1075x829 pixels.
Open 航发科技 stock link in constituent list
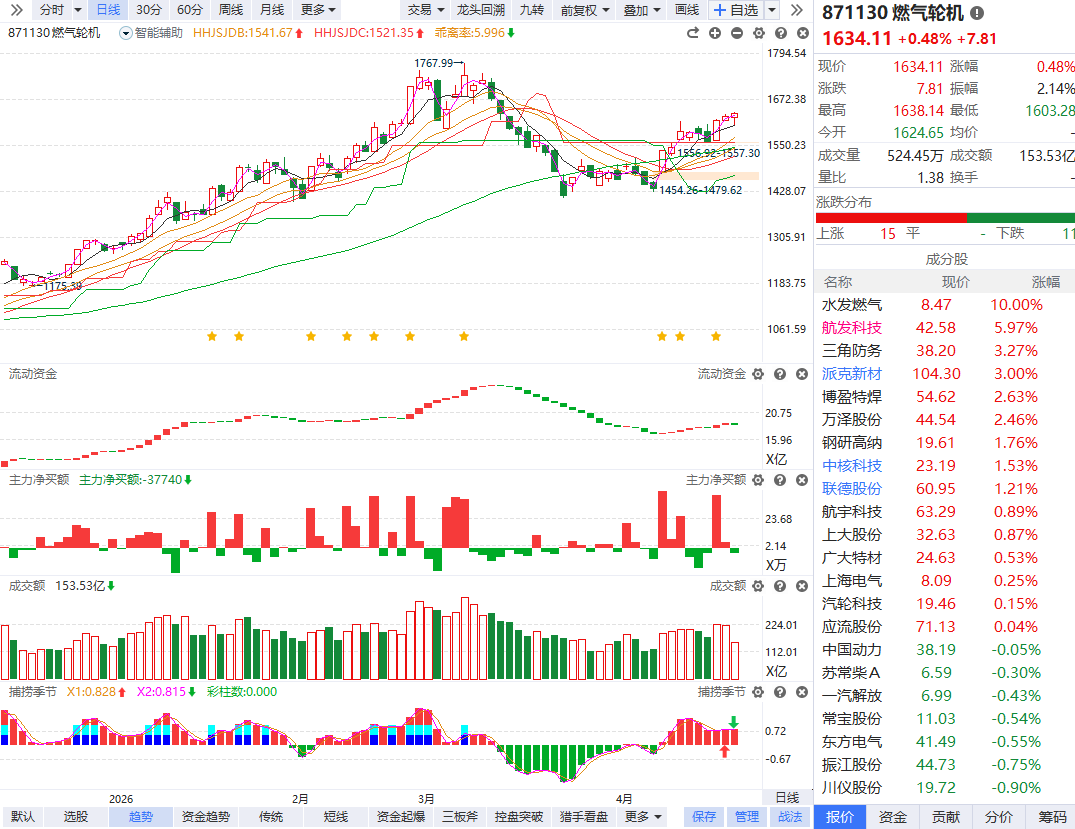click(852, 328)
